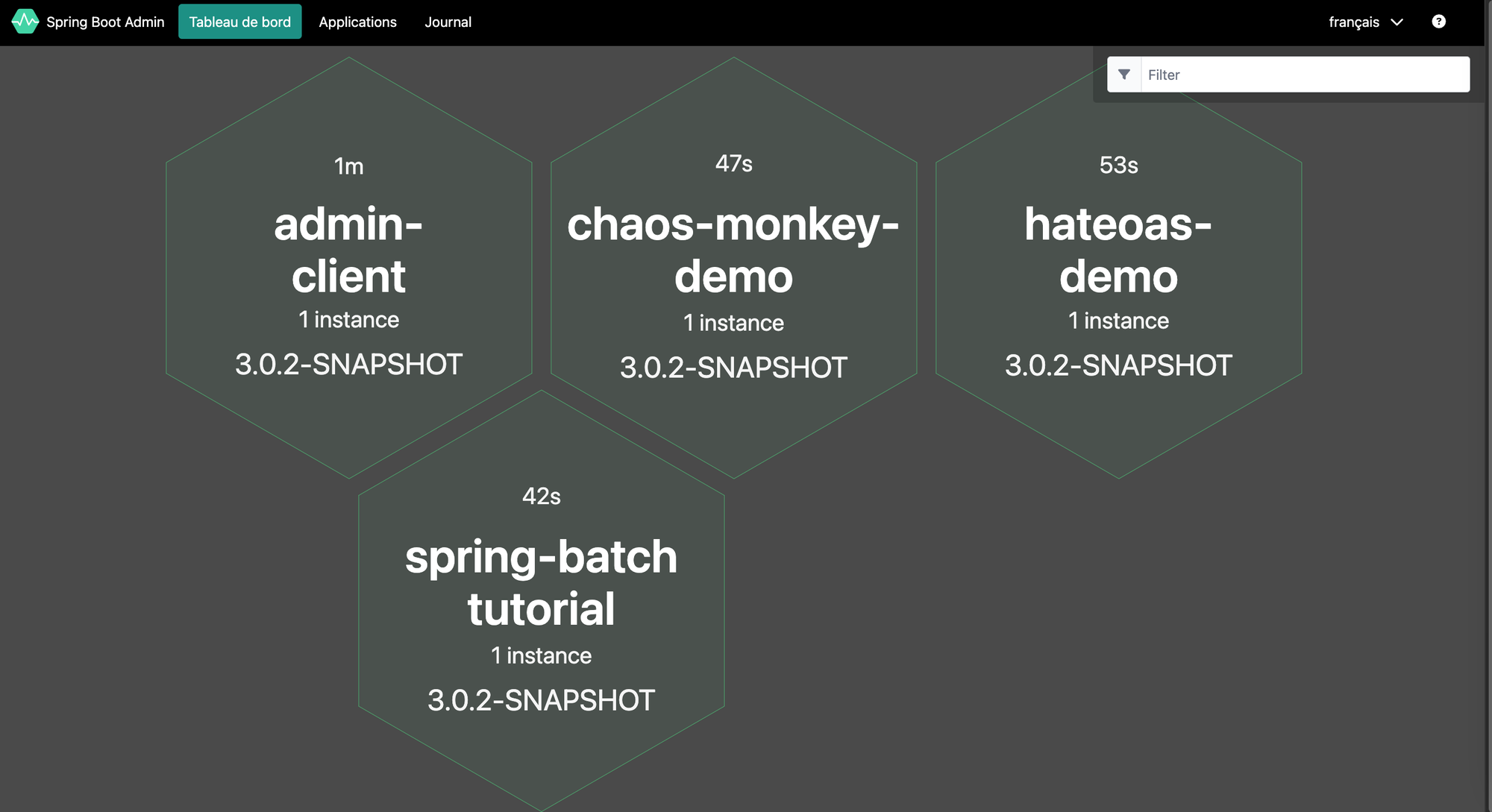Open the help question mark icon
The image size is (1492, 812).
tap(1438, 22)
